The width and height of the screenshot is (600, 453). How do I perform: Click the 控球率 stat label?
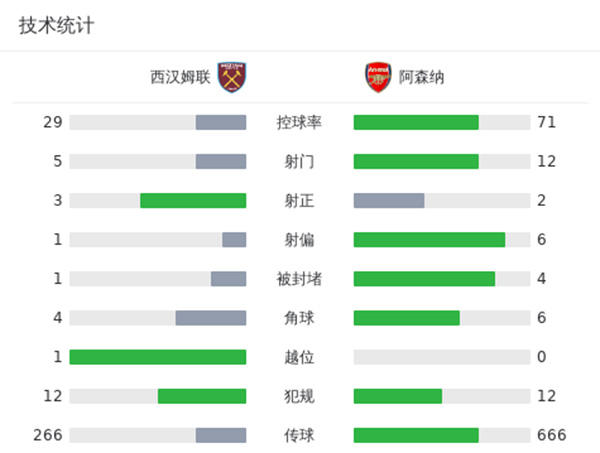[299, 123]
